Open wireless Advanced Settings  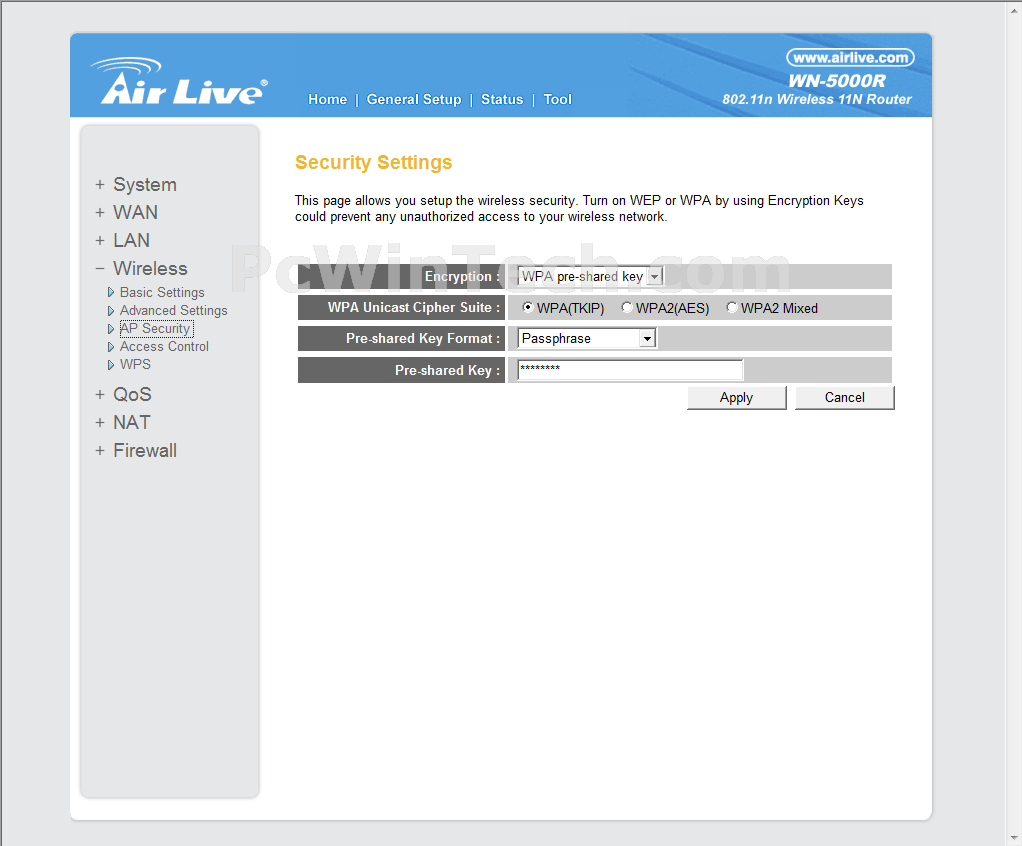click(x=173, y=310)
